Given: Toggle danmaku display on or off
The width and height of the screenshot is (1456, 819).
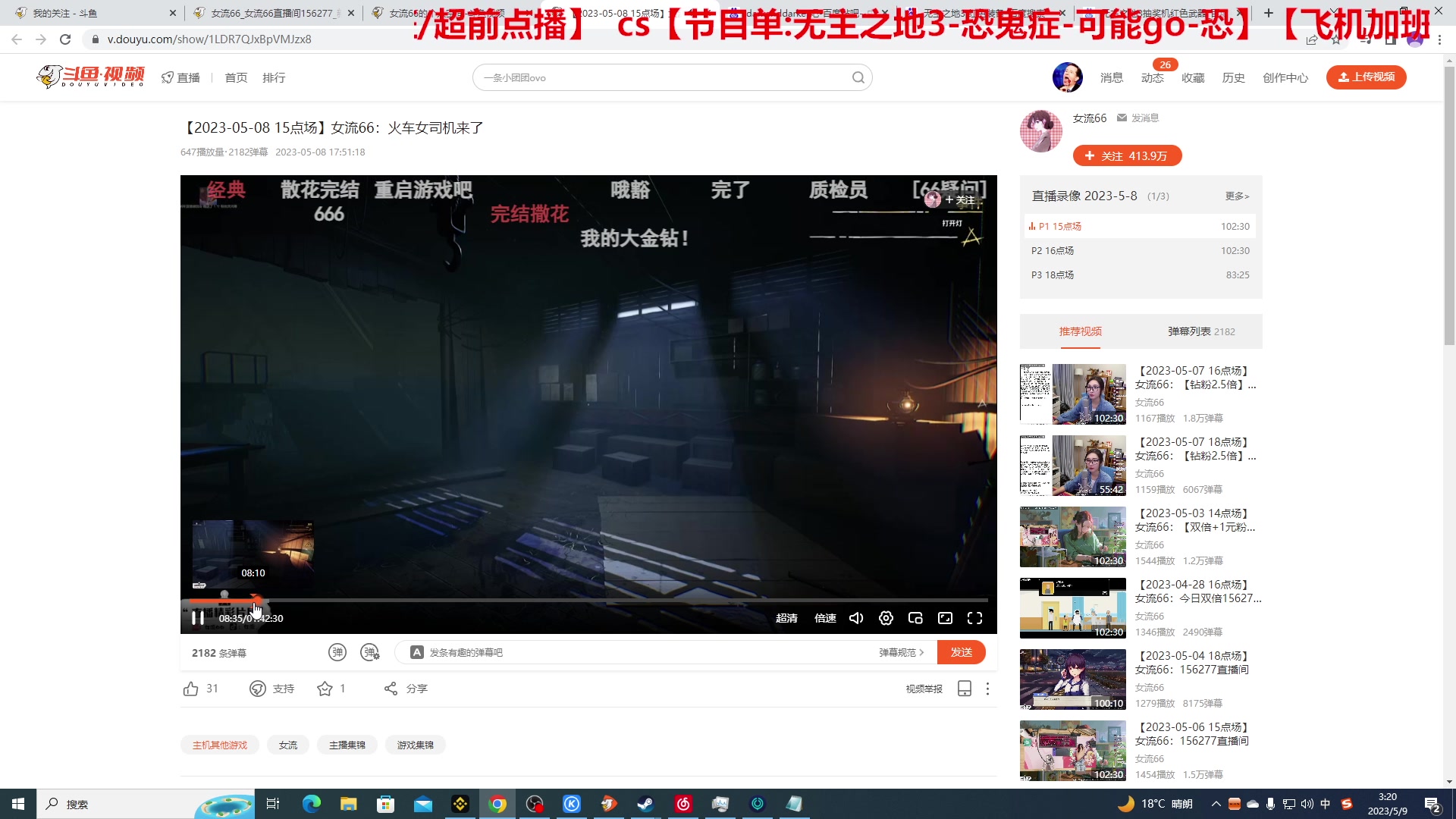Looking at the screenshot, I should 337,652.
